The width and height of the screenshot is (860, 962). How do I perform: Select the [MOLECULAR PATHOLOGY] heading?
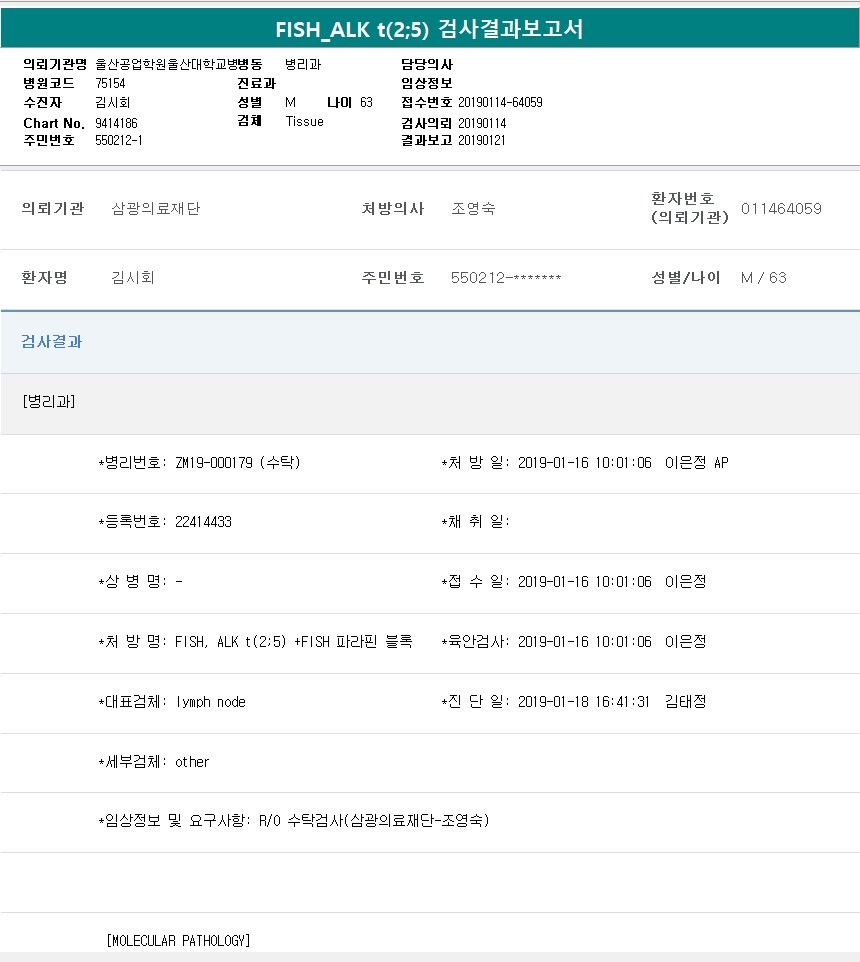tap(178, 940)
